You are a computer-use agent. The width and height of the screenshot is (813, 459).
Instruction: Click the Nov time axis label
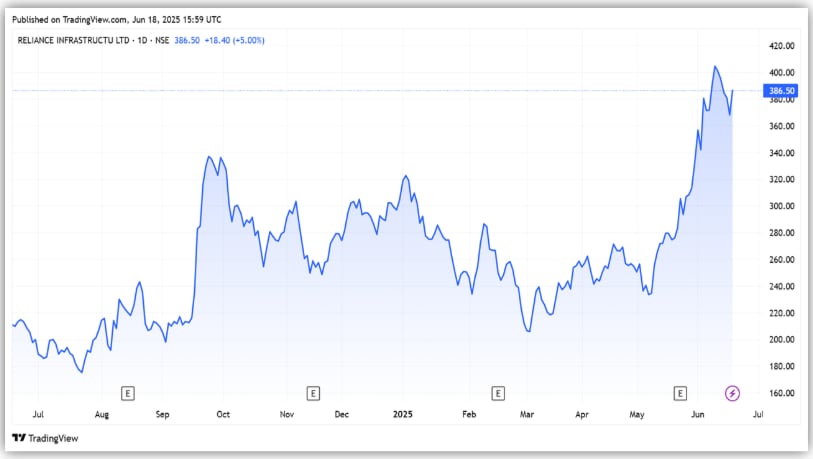tap(287, 414)
